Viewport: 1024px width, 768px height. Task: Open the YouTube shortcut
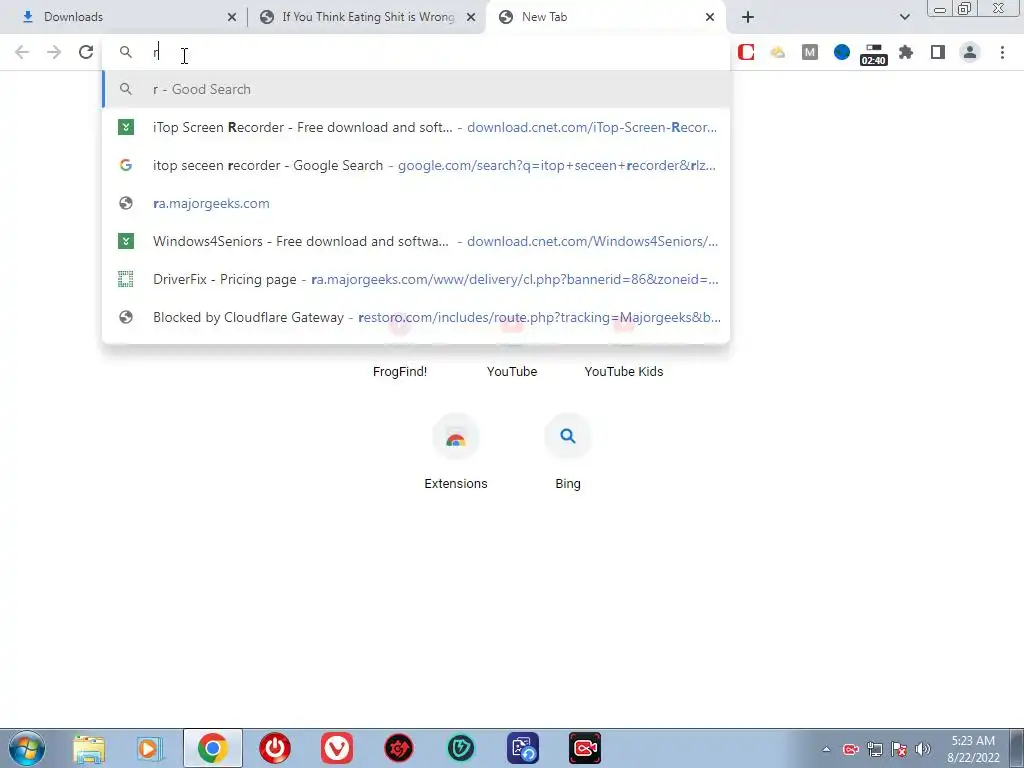(512, 371)
